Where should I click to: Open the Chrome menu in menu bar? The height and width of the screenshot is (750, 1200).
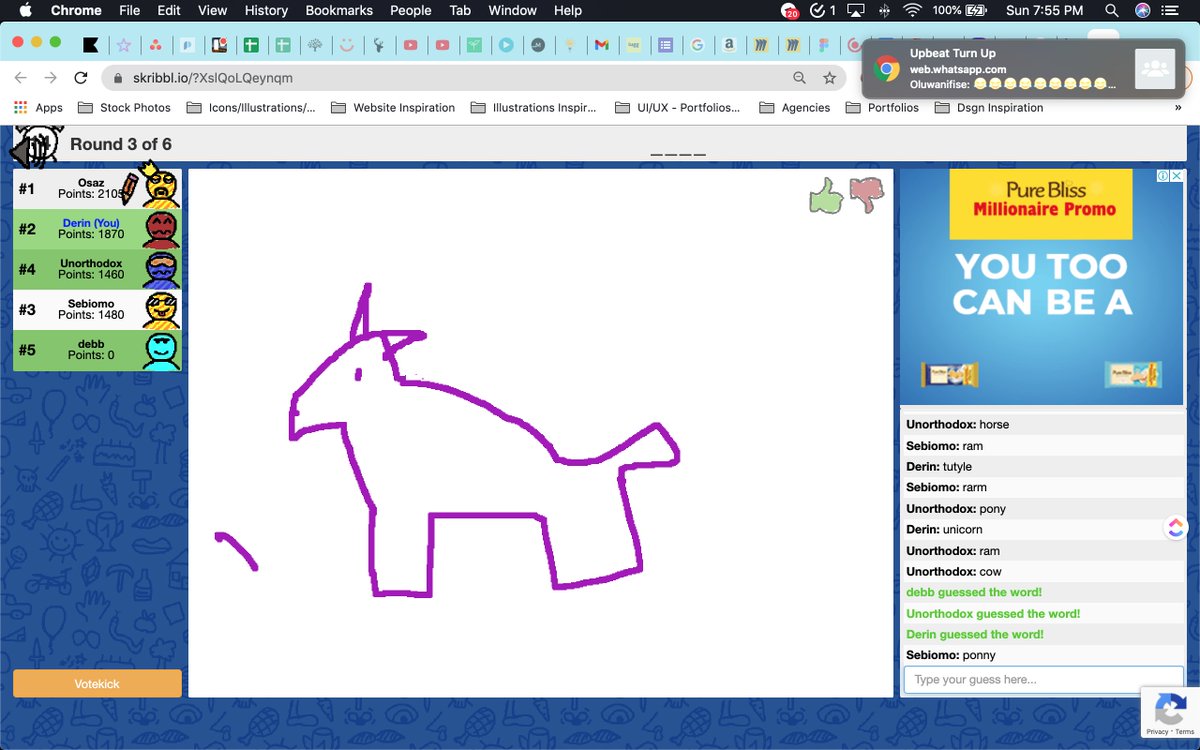point(76,11)
